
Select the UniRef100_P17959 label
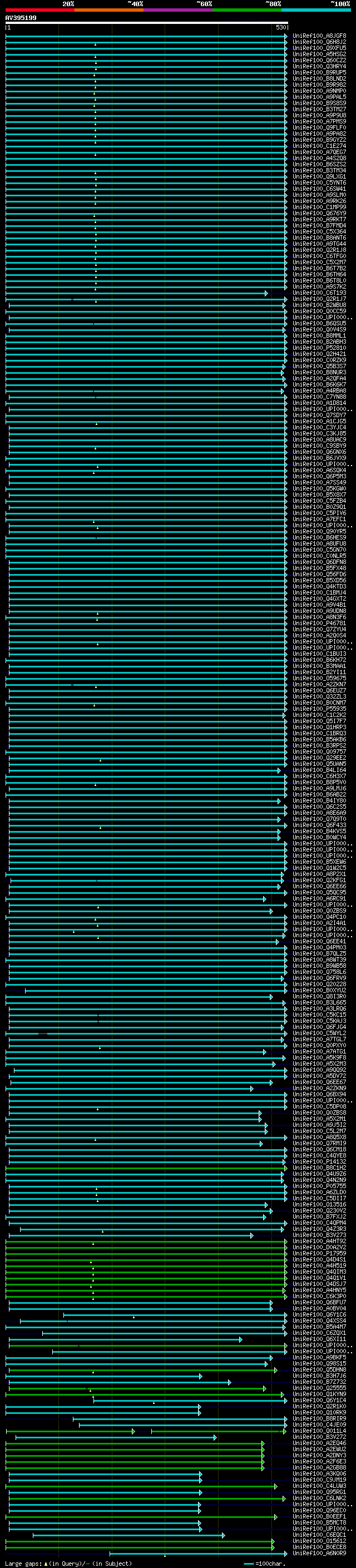click(319, 1253)
